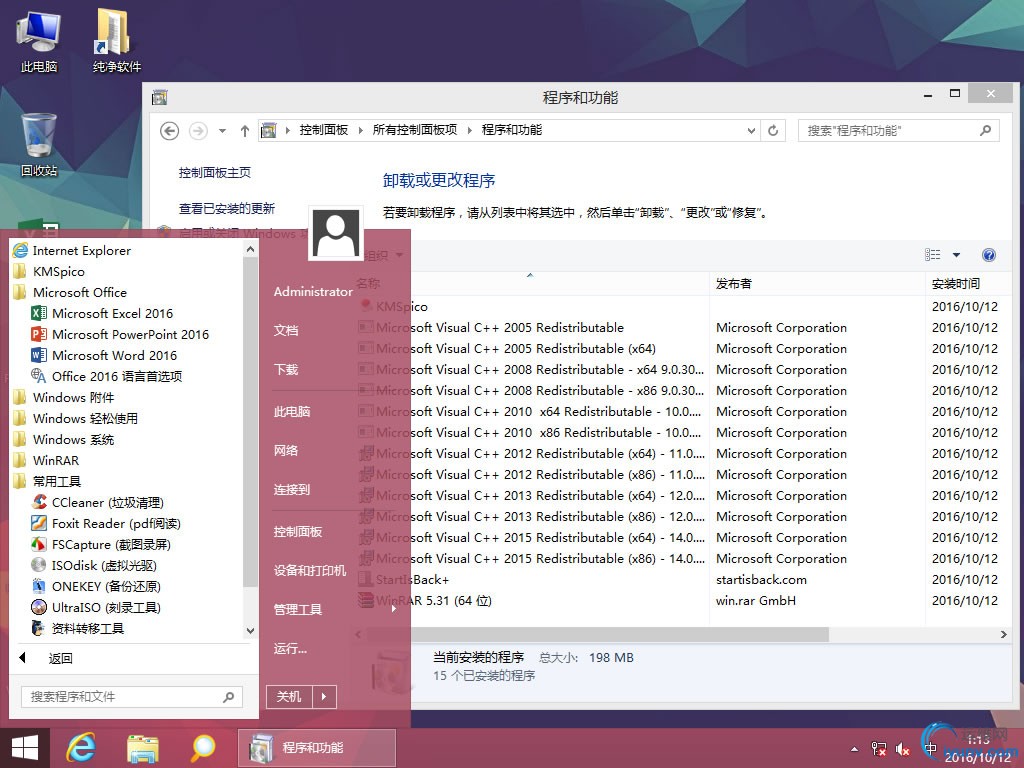Viewport: 1024px width, 768px height.
Task: Click the start menu list down arrow
Action: 250,631
